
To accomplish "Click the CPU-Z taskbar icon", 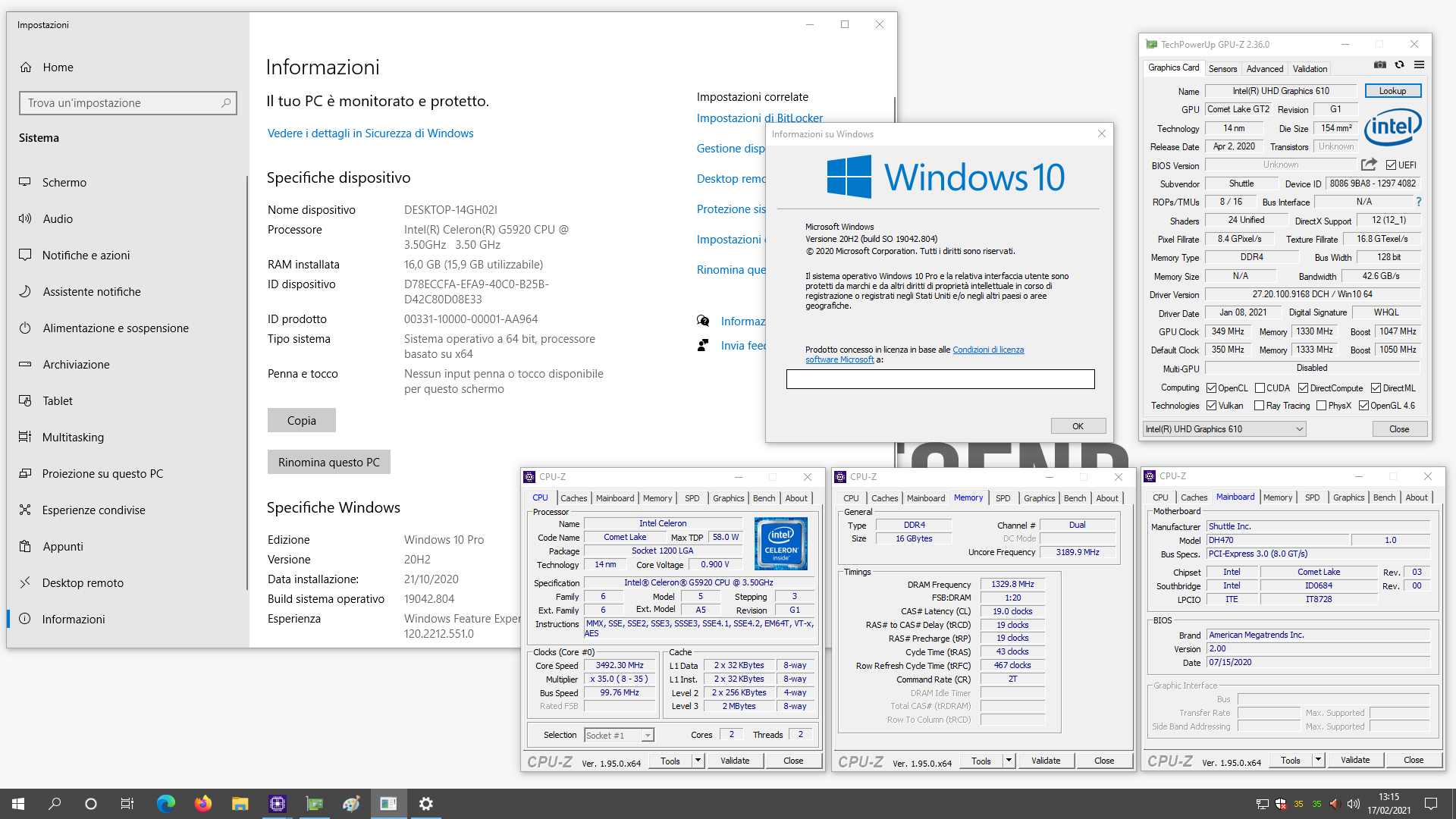I will (x=277, y=804).
